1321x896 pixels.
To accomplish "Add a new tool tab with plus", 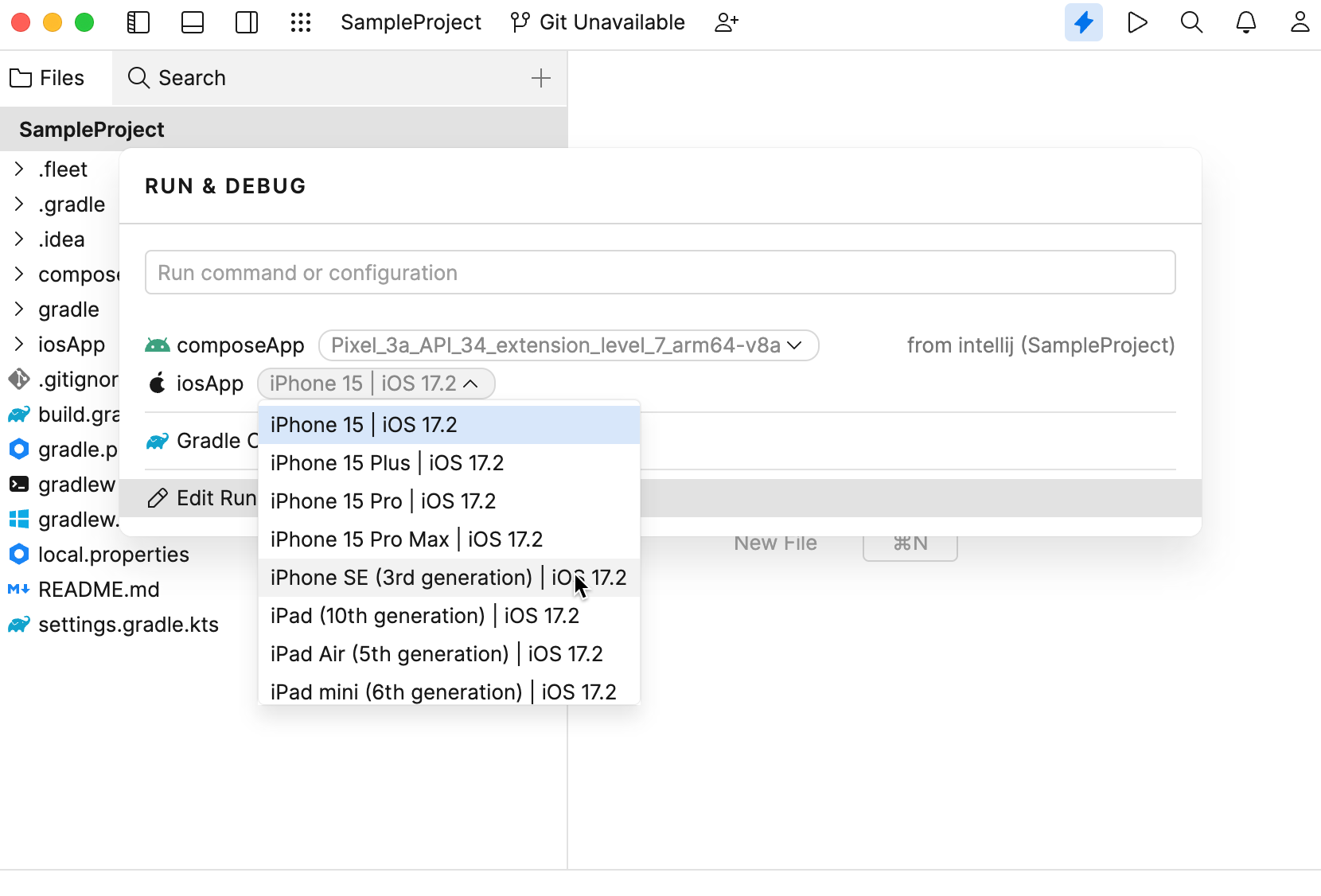I will tap(541, 78).
